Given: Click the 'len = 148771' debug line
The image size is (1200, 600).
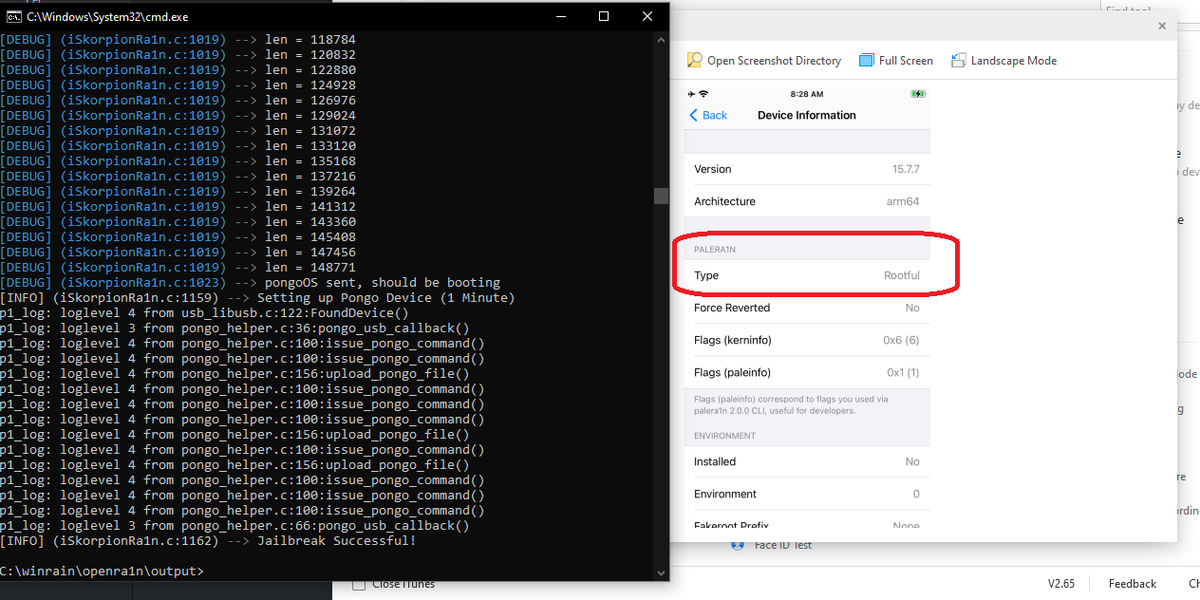Looking at the screenshot, I should tap(178, 267).
